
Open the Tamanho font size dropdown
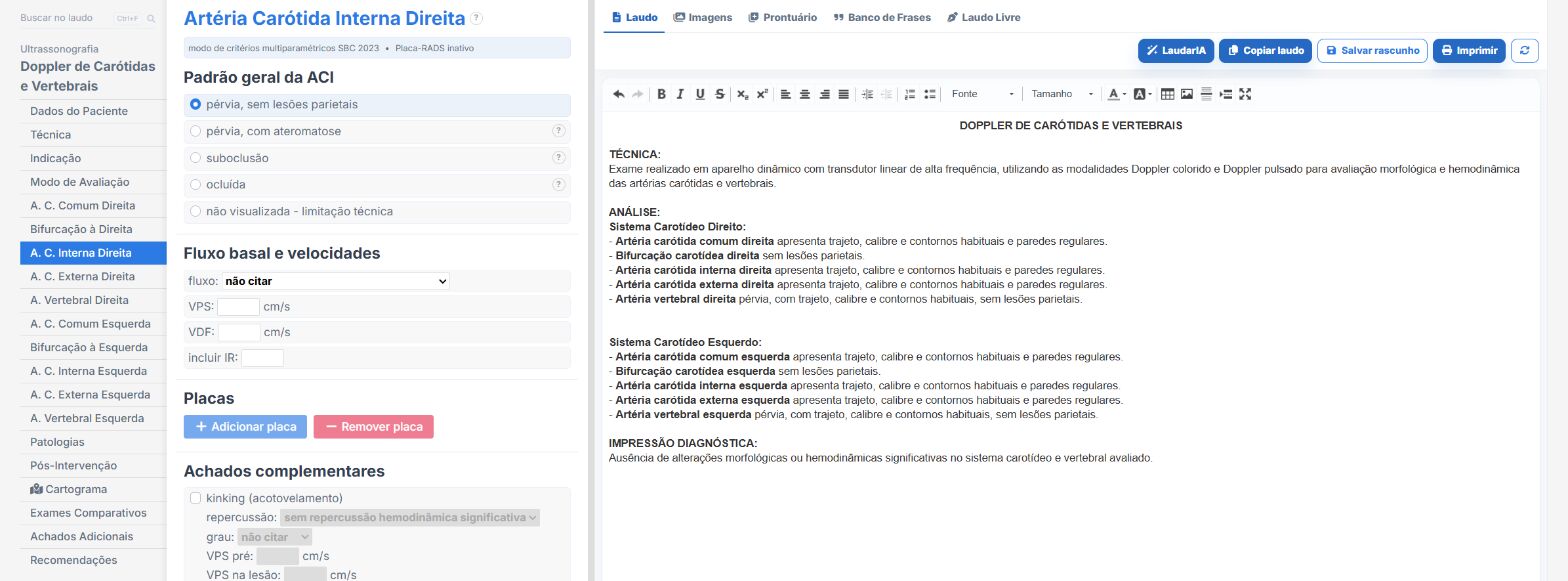pos(1062,94)
